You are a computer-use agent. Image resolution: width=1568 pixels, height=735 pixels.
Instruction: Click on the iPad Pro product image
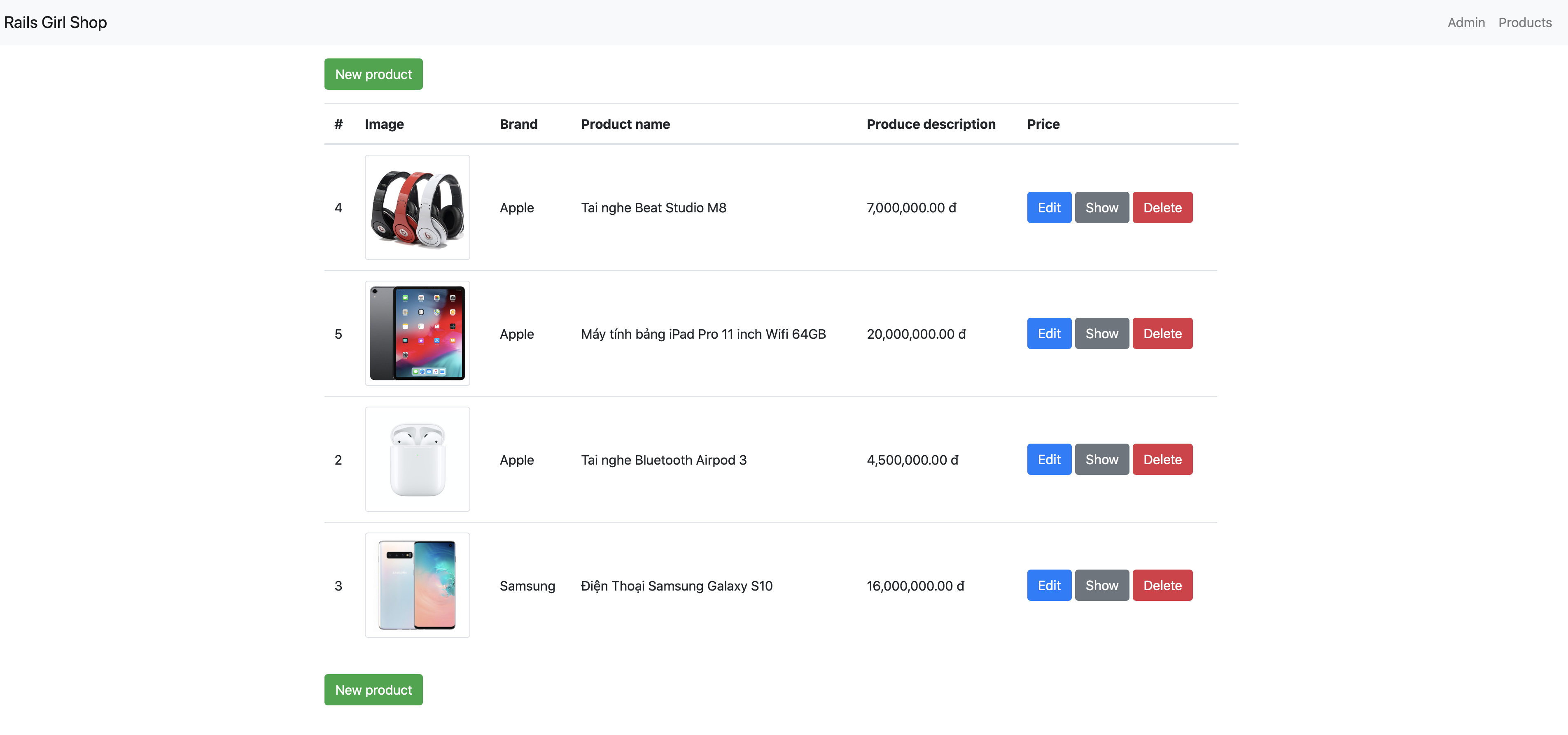point(417,333)
